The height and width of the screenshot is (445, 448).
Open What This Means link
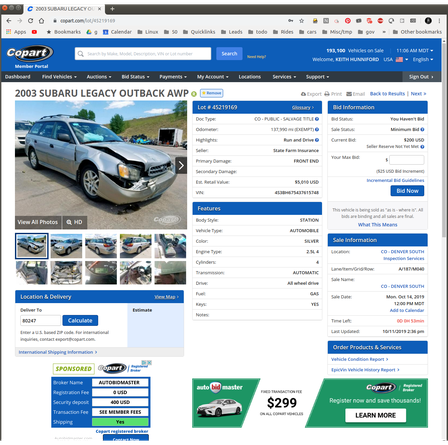pos(378,225)
